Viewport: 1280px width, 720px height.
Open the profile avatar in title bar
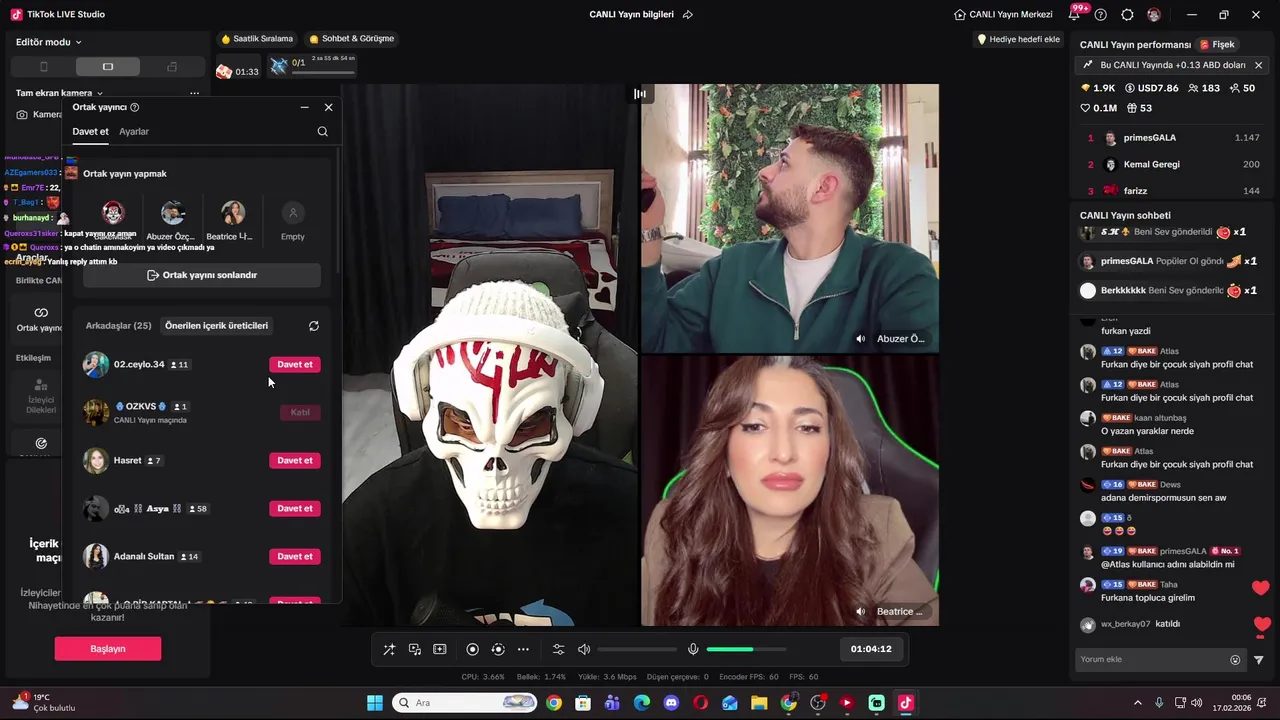(x=1153, y=15)
